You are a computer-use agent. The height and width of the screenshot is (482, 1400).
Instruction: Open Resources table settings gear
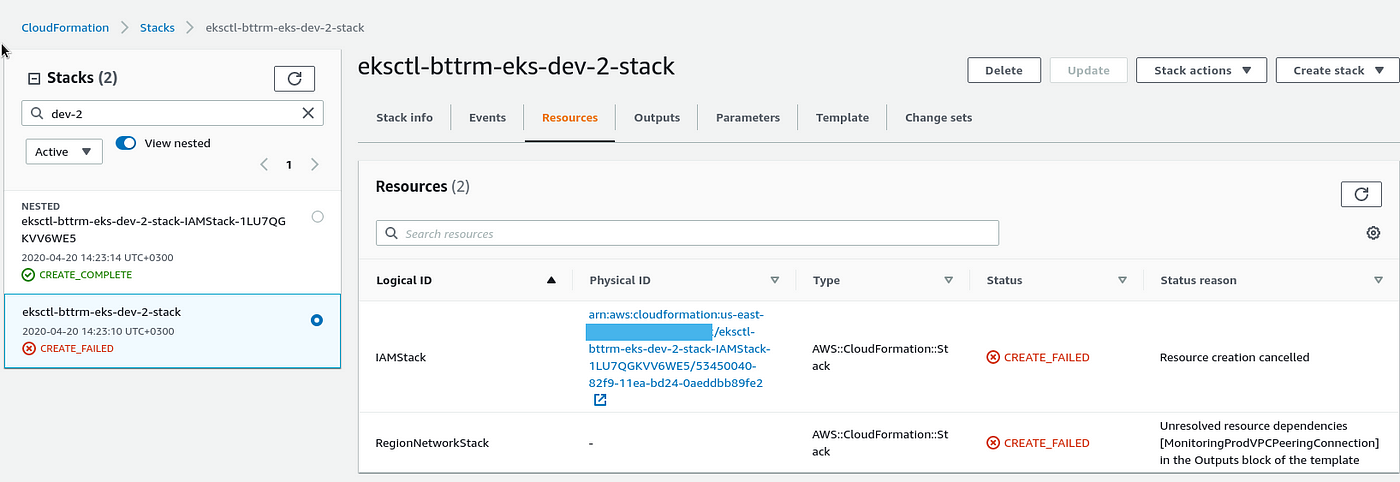1373,233
